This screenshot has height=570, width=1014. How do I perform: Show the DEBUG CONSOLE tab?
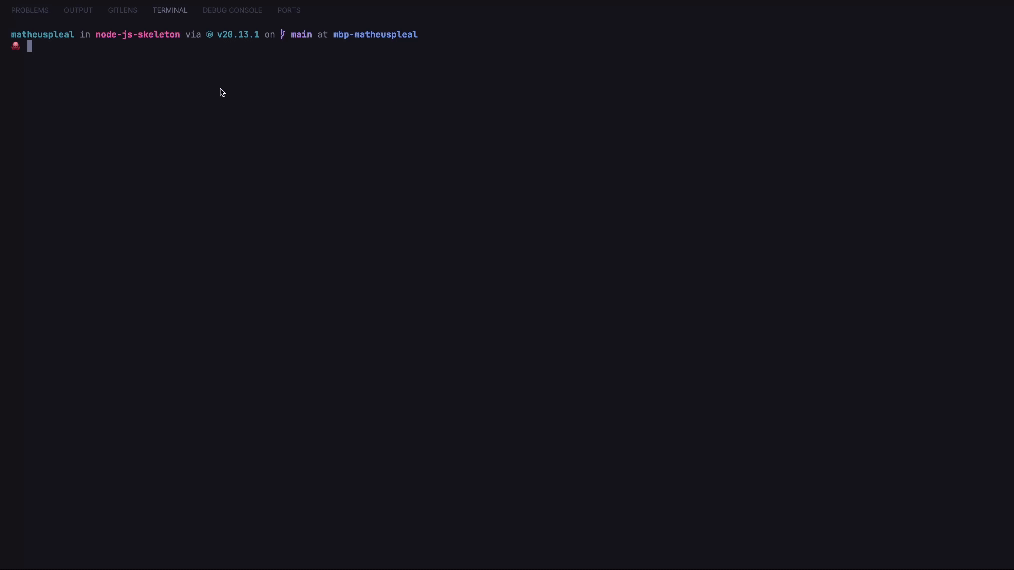pos(232,10)
